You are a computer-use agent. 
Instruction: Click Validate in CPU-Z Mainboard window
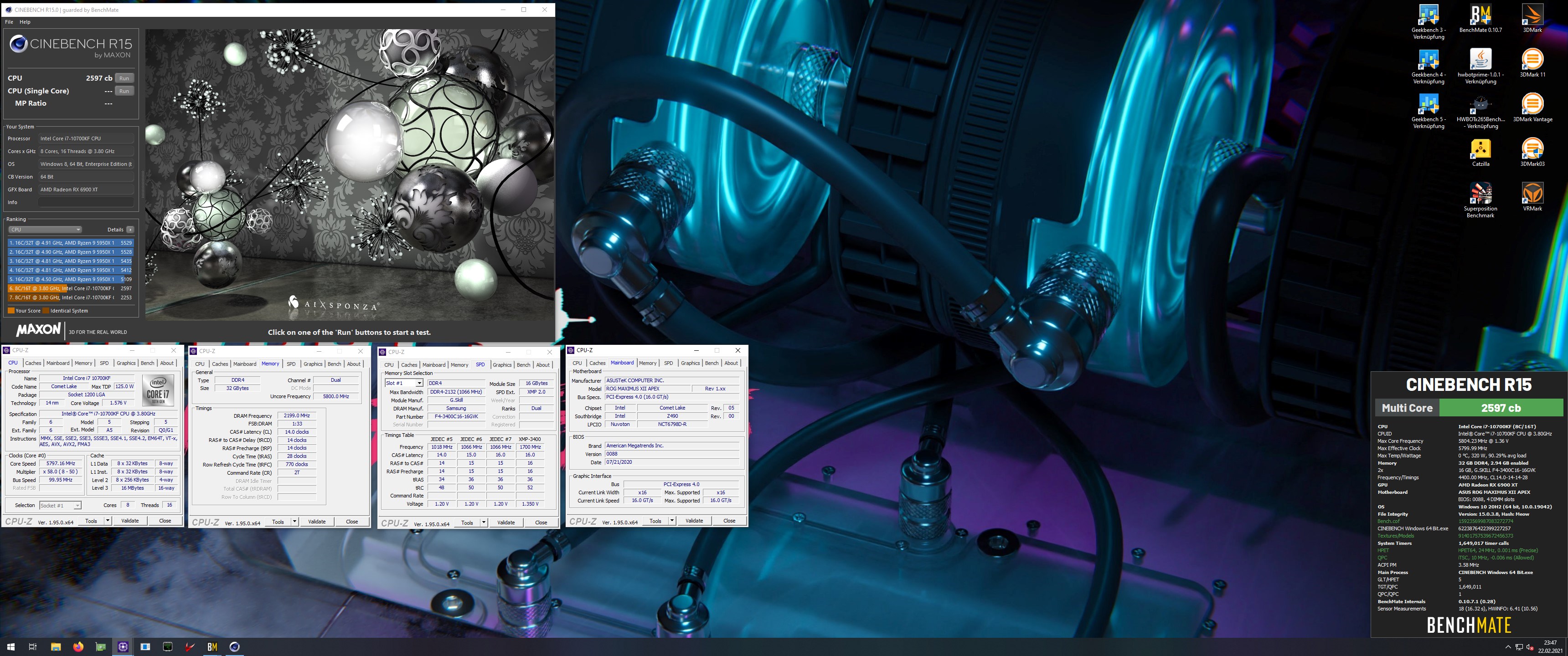[x=694, y=520]
